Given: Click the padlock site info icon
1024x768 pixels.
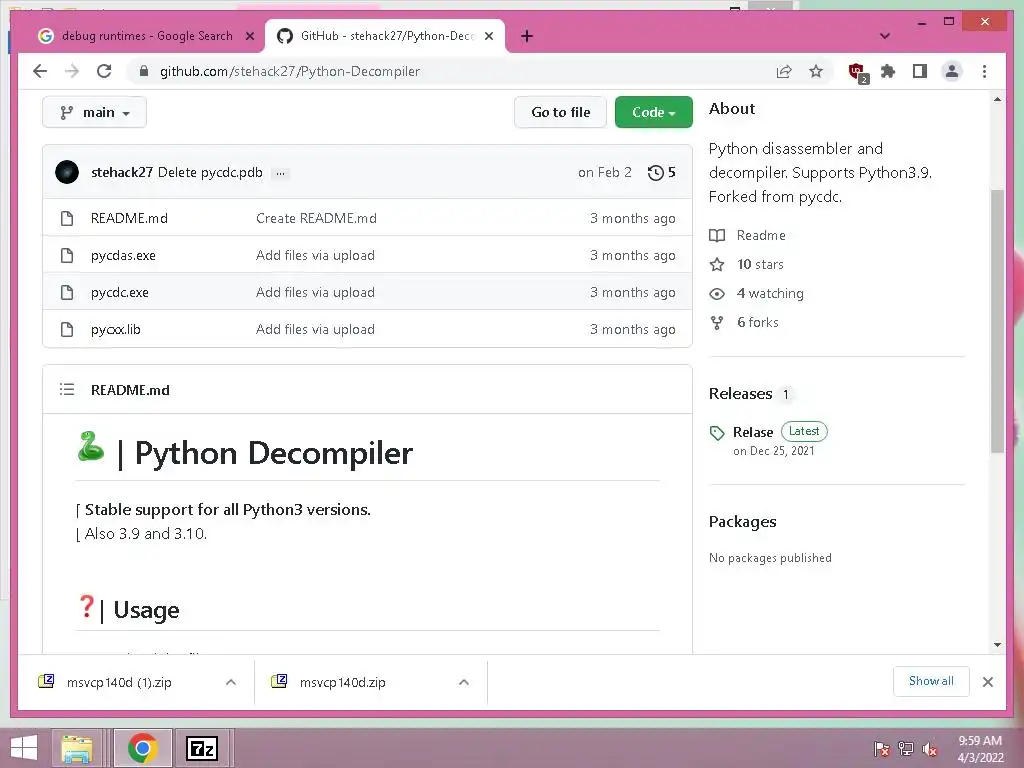Looking at the screenshot, I should click(144, 71).
